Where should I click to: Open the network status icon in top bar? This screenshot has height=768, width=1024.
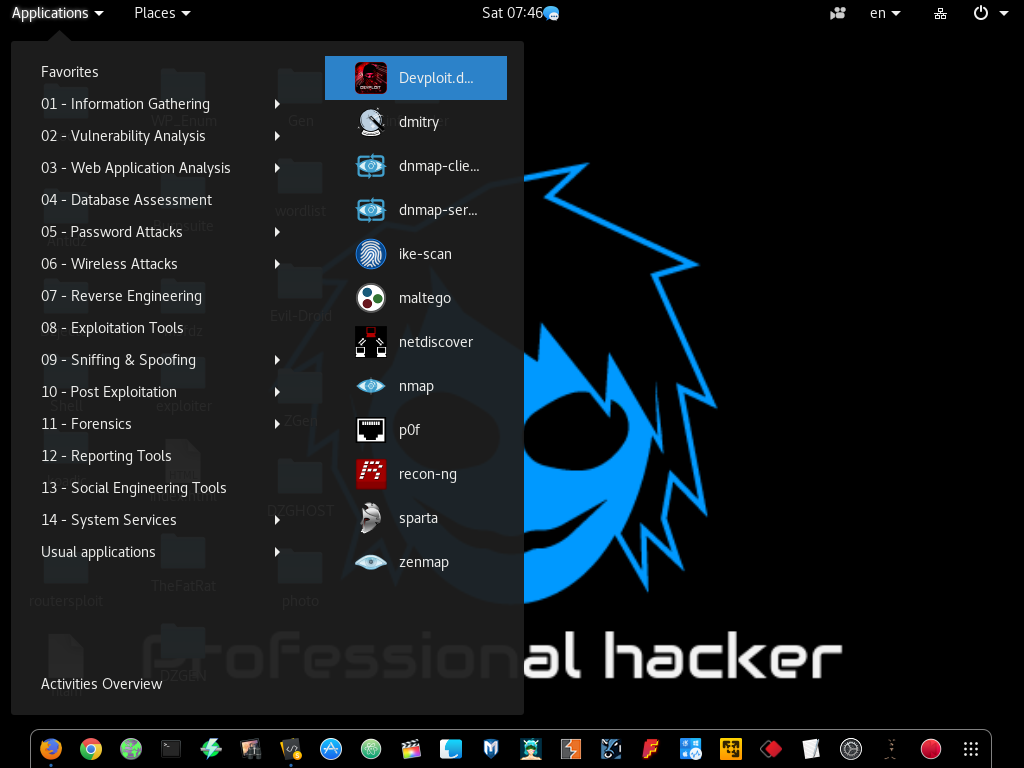coord(940,13)
